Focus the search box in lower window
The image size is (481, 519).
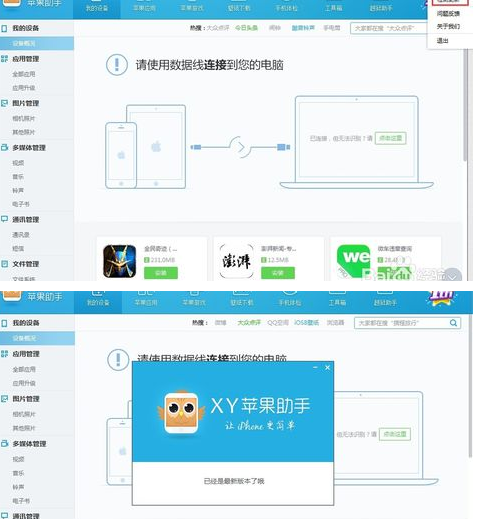[x=407, y=323]
